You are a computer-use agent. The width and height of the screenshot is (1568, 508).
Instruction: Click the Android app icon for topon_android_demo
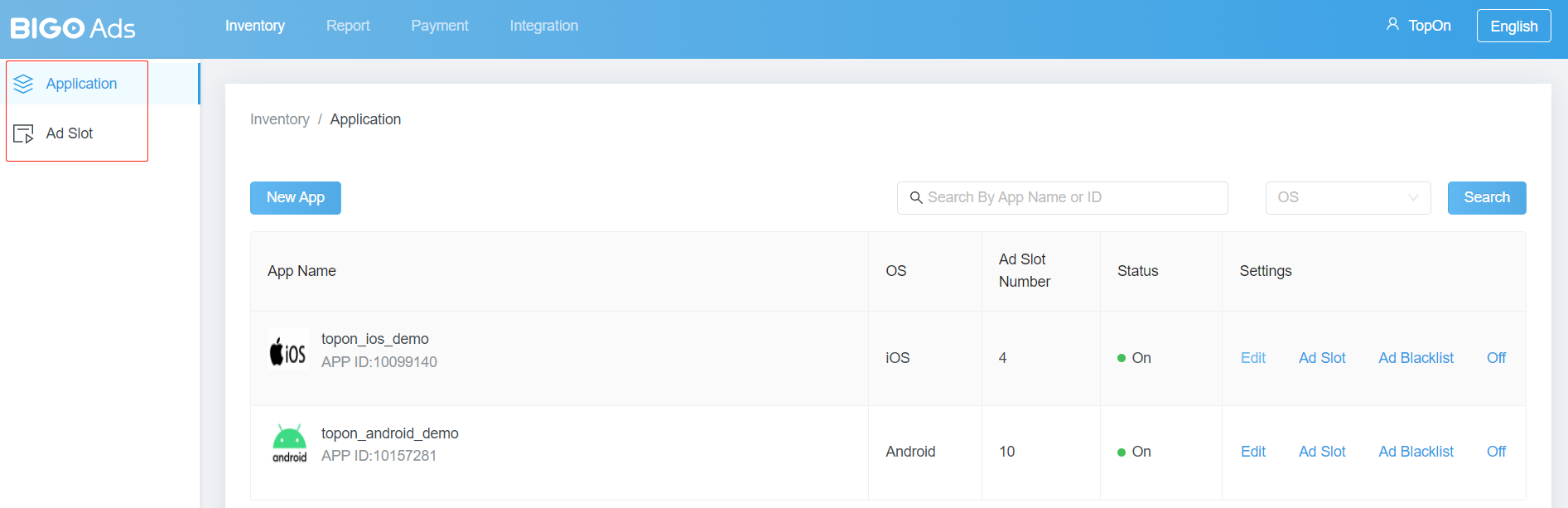(x=289, y=444)
